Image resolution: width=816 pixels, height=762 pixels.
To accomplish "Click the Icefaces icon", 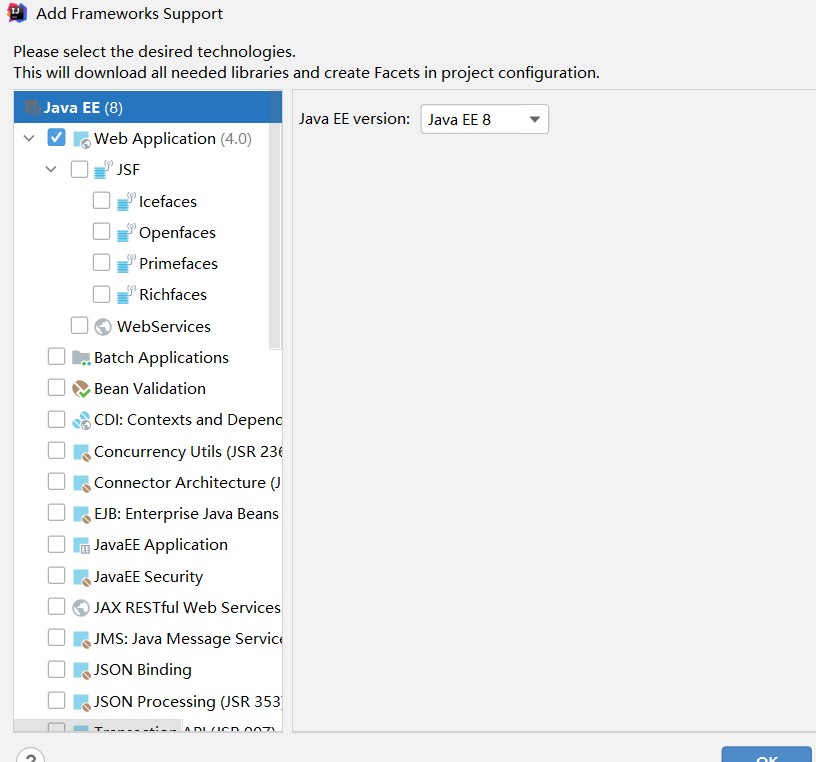I will 125,201.
